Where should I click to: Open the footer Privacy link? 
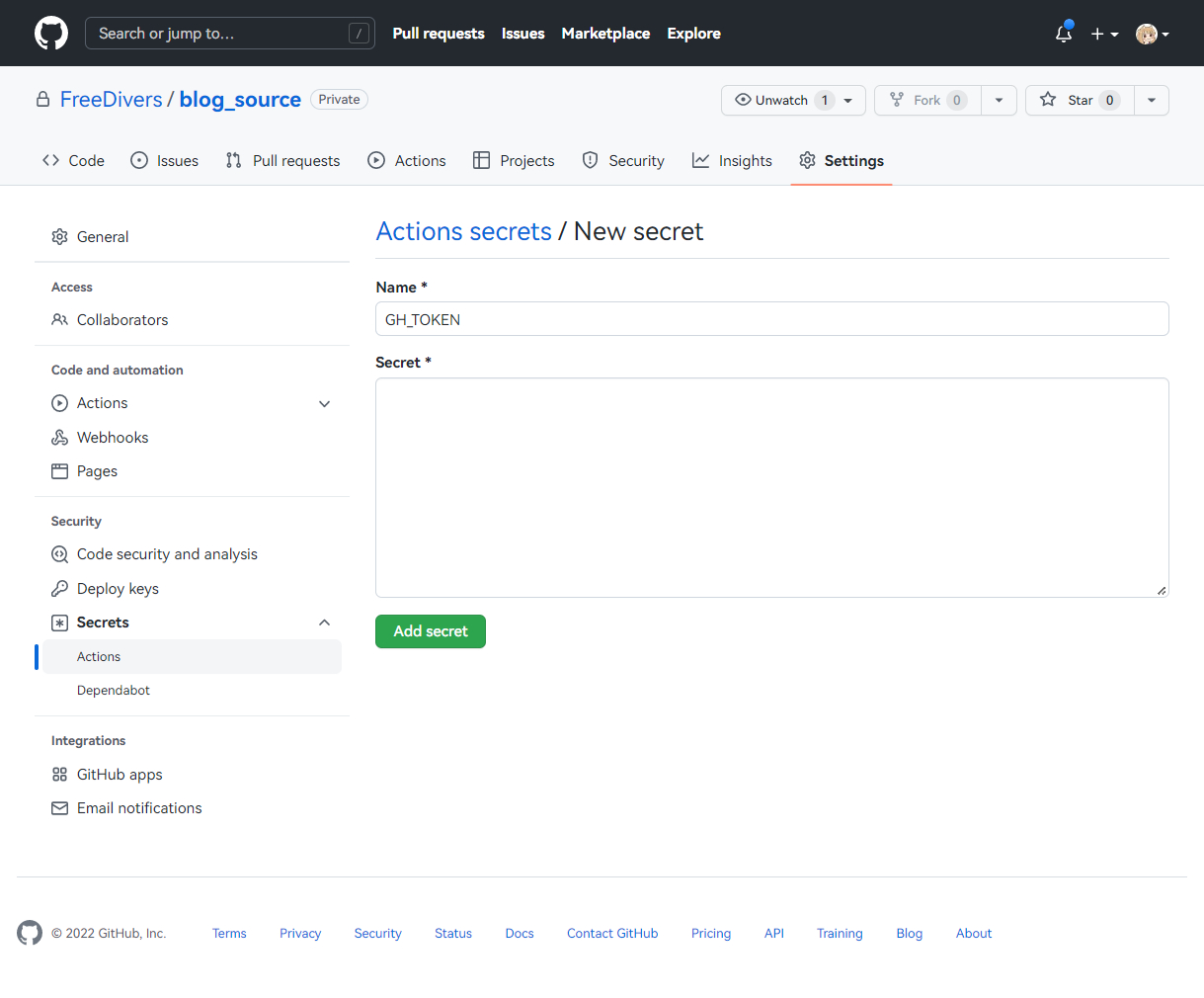pos(300,934)
